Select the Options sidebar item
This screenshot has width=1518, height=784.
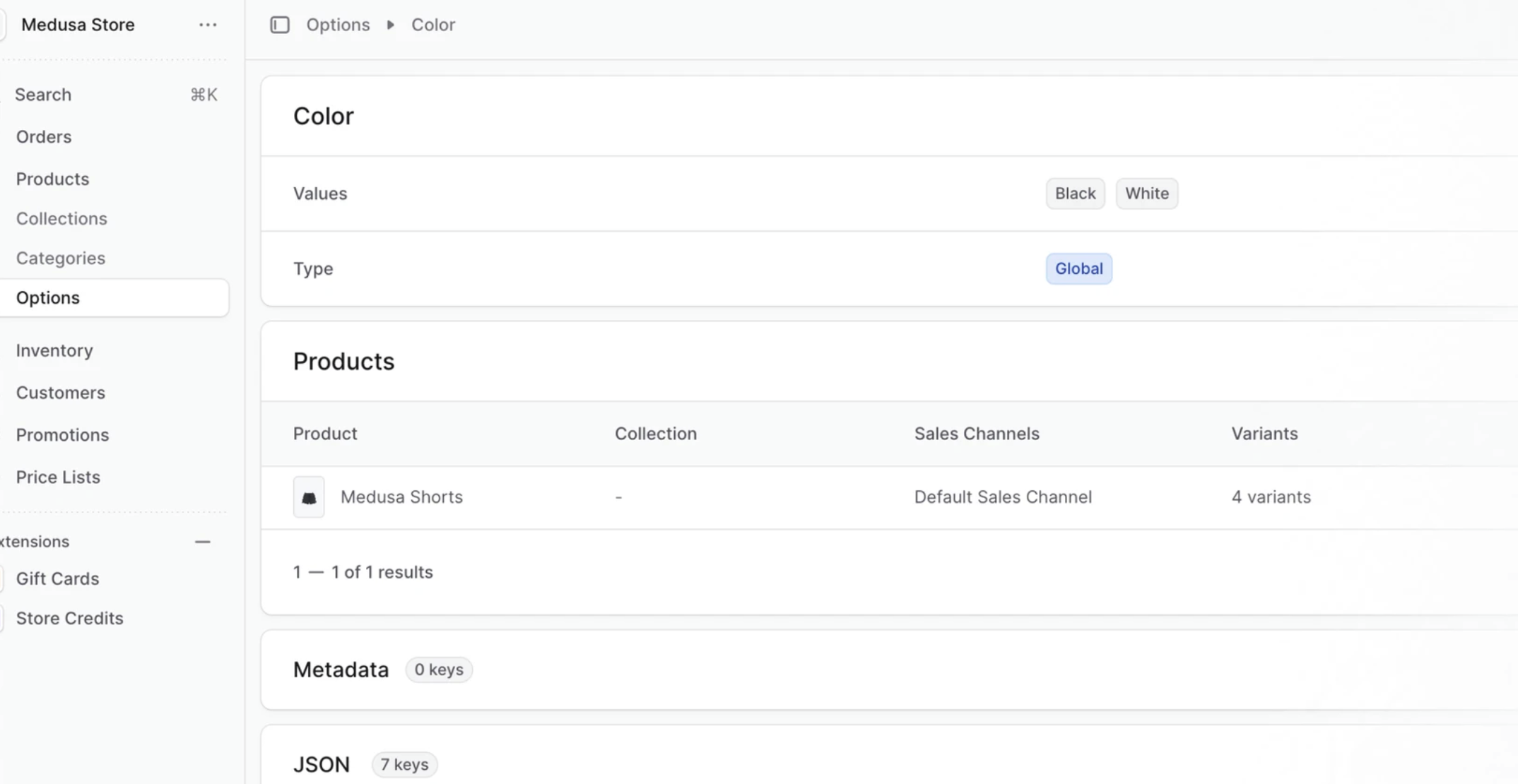(114, 298)
